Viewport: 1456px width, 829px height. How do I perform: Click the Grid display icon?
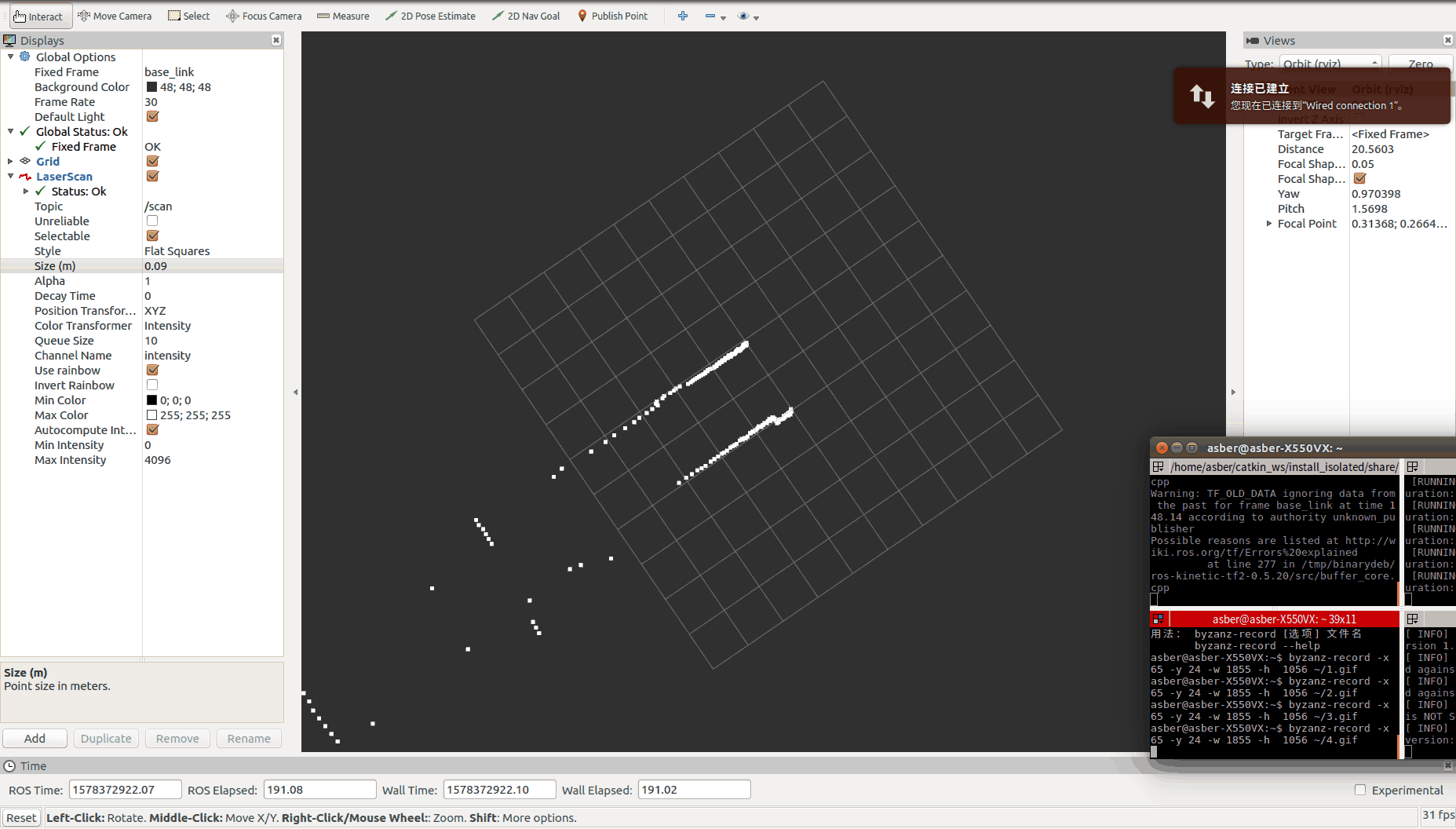pyautogui.click(x=25, y=161)
